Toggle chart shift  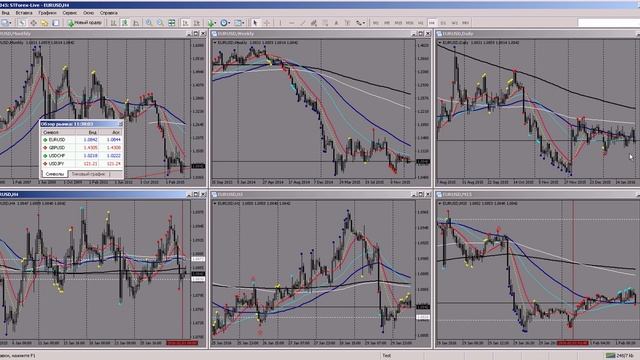tap(196, 23)
